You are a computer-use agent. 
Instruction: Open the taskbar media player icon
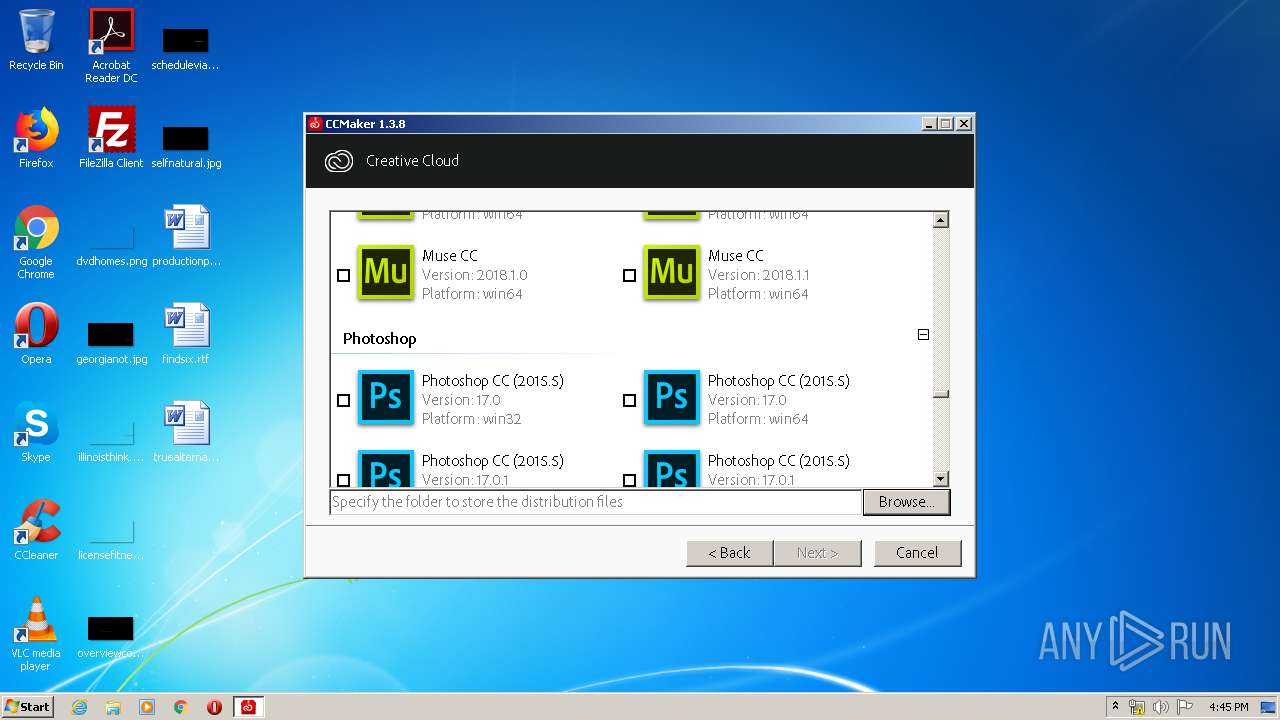point(147,707)
